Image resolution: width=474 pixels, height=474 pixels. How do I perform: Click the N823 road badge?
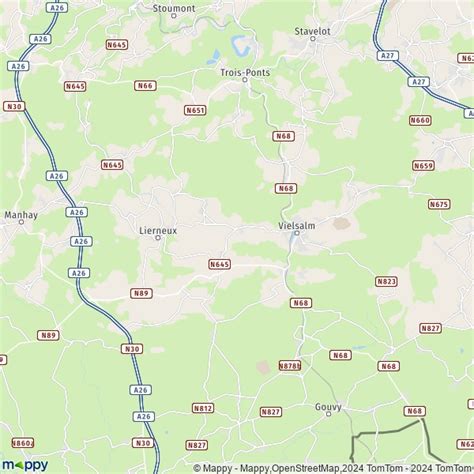[x=386, y=282]
